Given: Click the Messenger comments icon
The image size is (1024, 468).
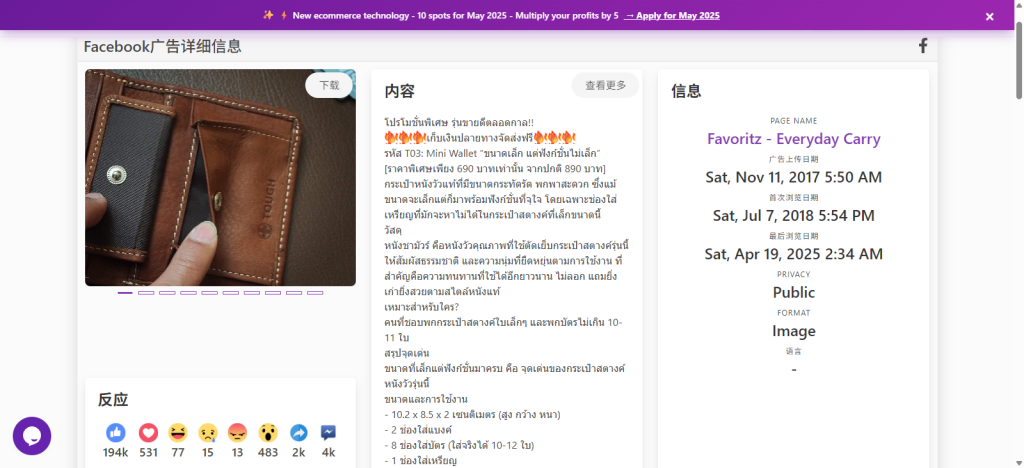Looking at the screenshot, I should (x=328, y=433).
